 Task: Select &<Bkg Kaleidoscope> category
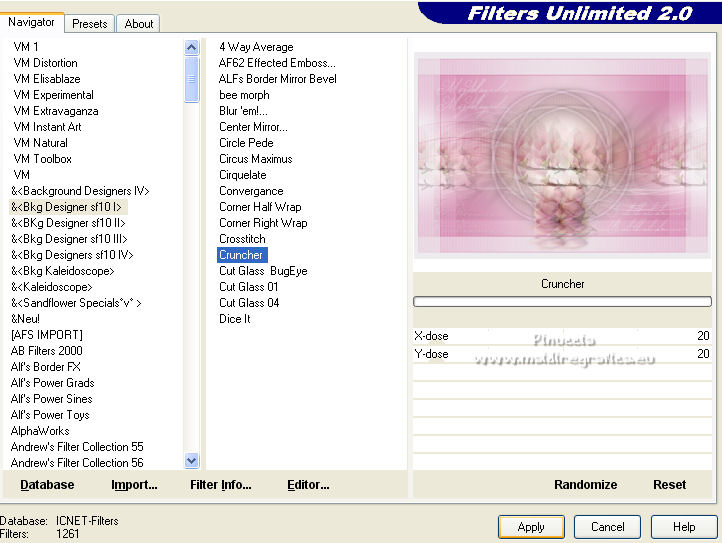click(63, 271)
